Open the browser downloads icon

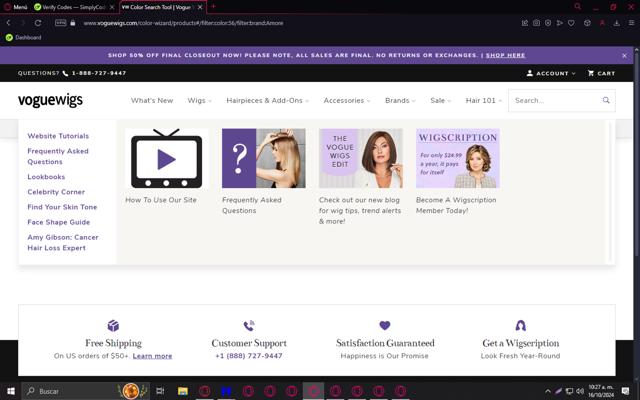point(616,23)
